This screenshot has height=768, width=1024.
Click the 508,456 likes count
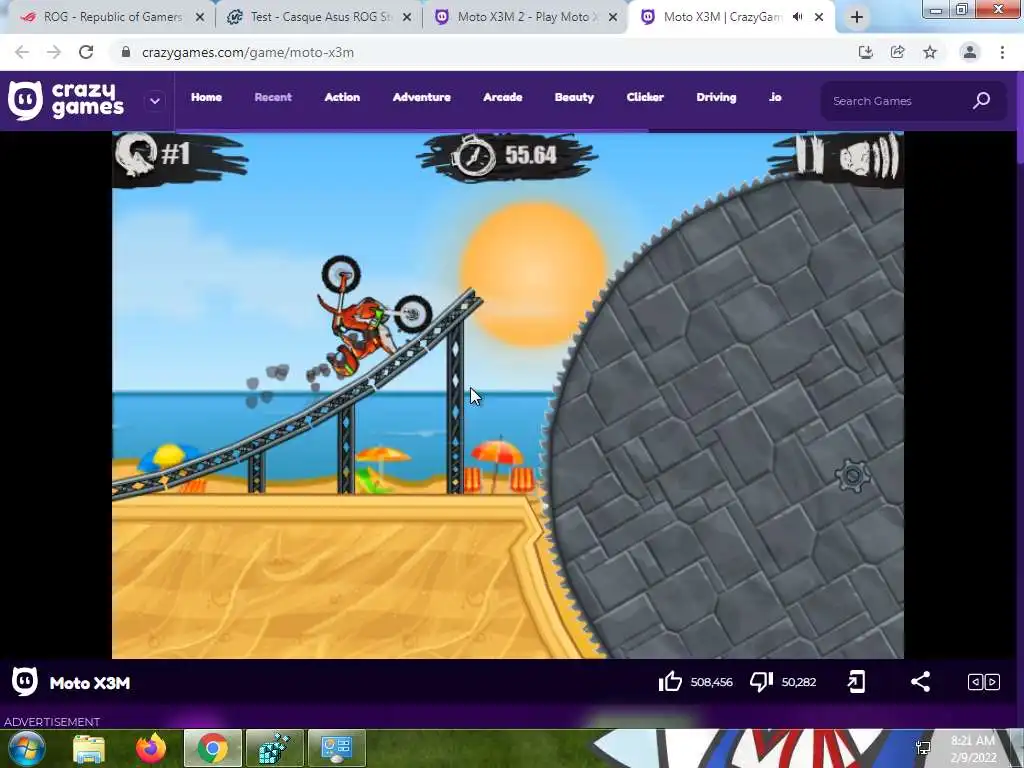pyautogui.click(x=711, y=682)
